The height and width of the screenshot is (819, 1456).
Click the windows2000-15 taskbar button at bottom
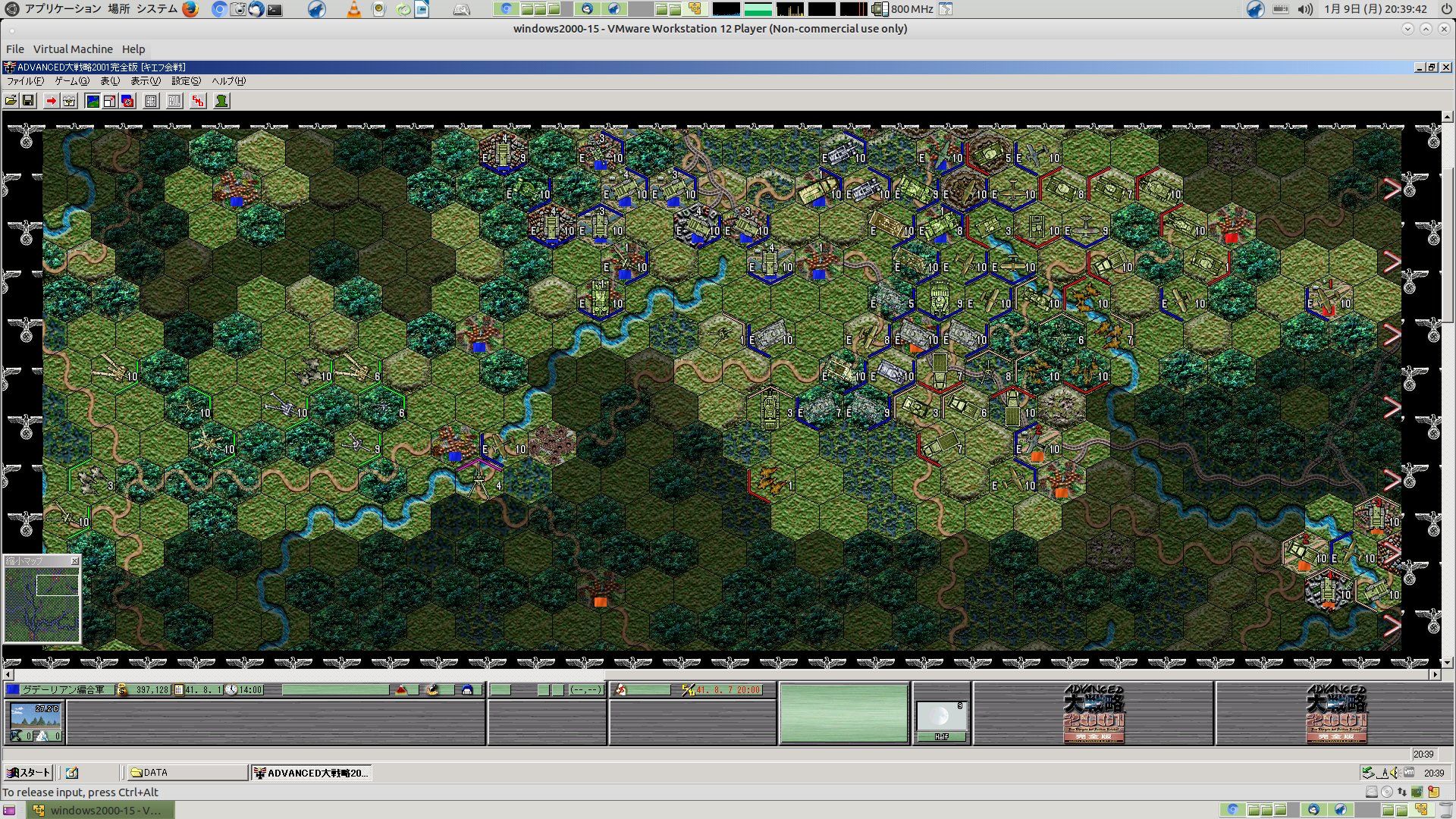coord(100,810)
